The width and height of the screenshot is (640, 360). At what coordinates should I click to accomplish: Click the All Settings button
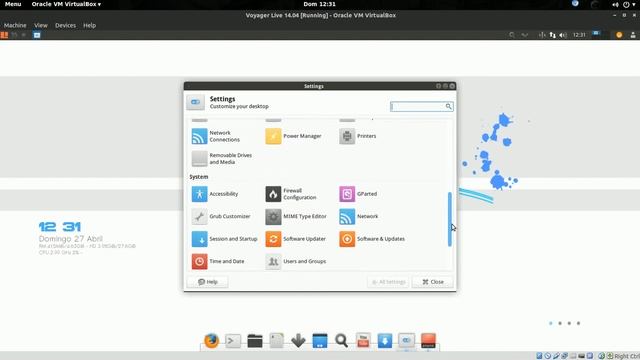(x=388, y=282)
